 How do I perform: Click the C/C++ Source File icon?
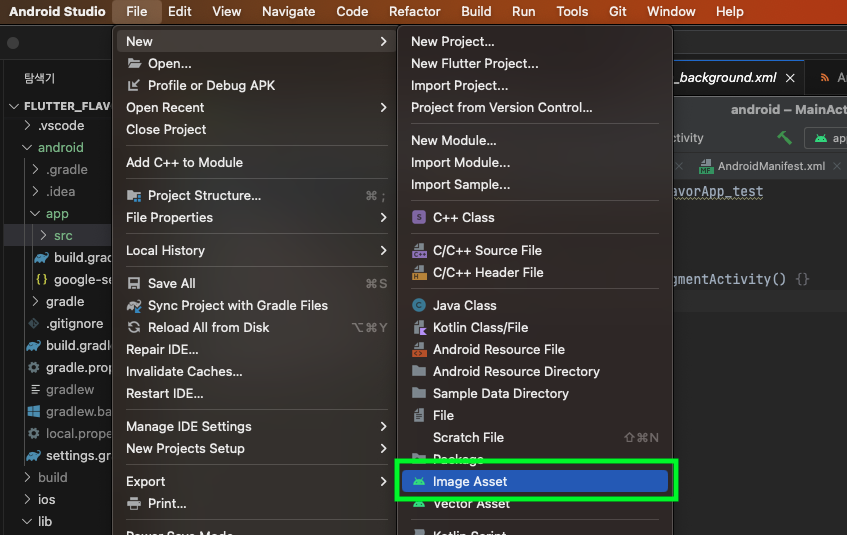(x=419, y=251)
